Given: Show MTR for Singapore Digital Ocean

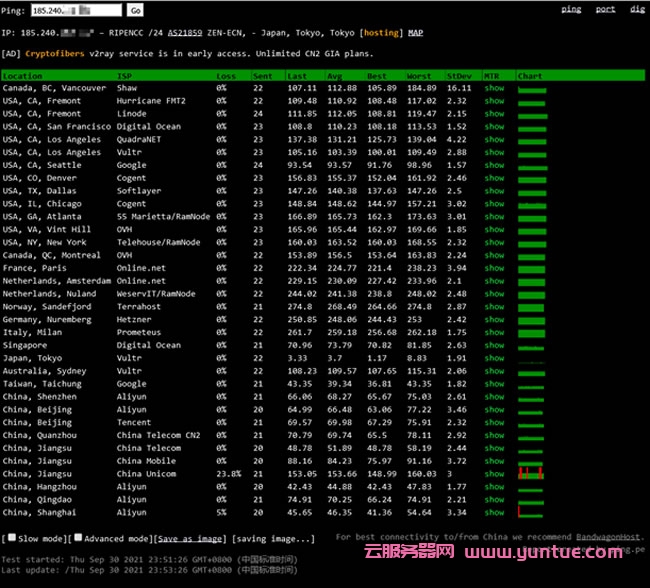Looking at the screenshot, I should click(x=494, y=345).
